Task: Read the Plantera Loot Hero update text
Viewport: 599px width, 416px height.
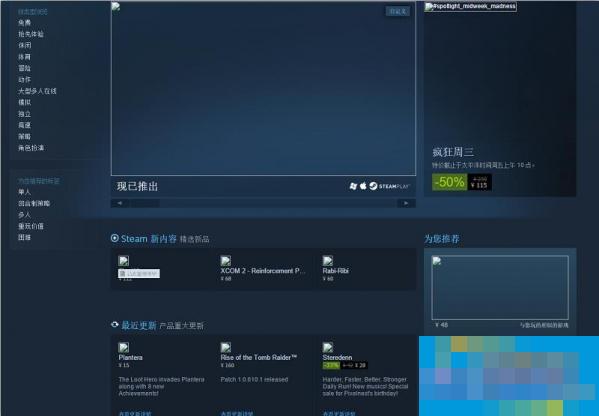Action: tap(161, 386)
